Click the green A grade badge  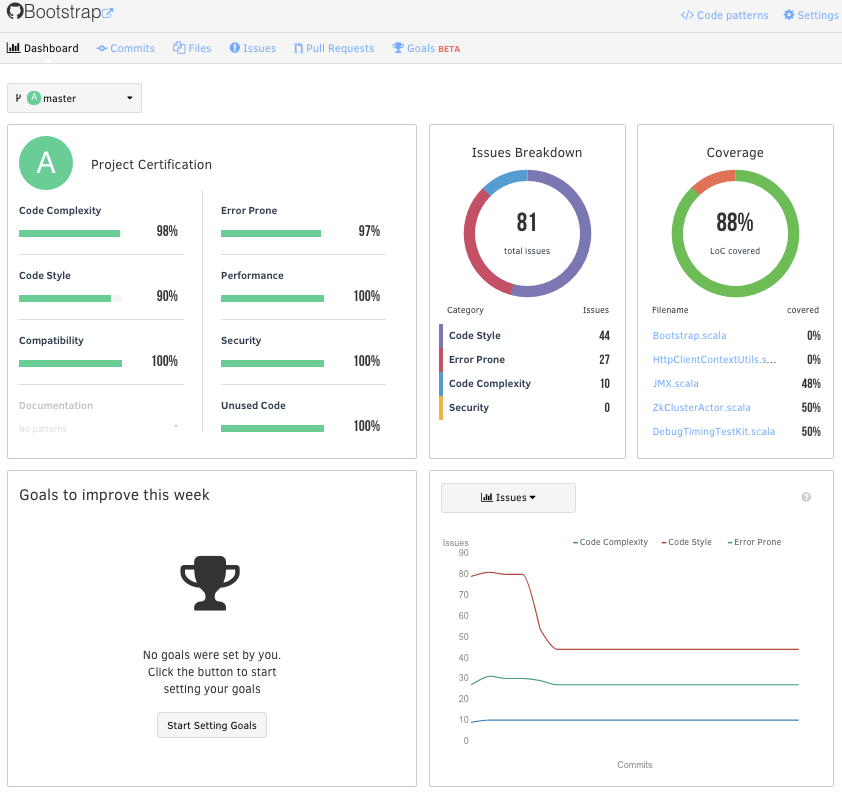point(46,163)
